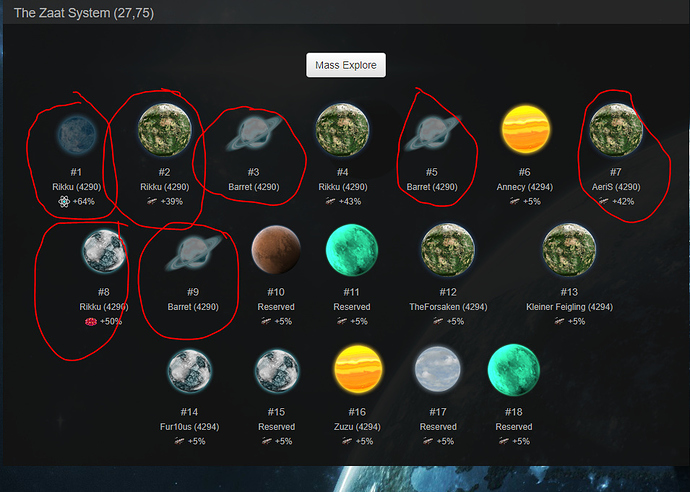Open owner Fur10us (4294) link

pos(189,427)
